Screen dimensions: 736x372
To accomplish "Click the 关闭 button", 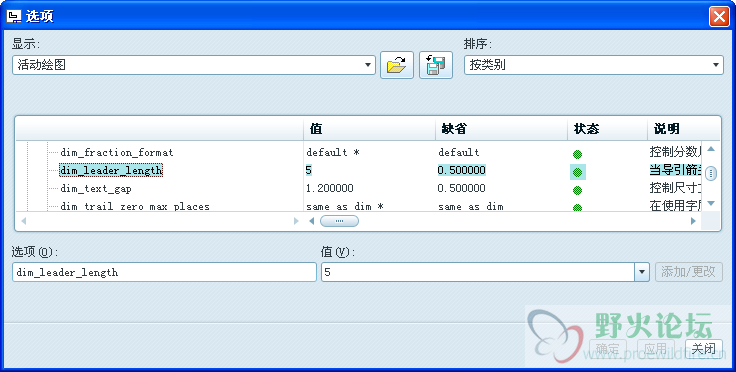I will click(x=704, y=349).
